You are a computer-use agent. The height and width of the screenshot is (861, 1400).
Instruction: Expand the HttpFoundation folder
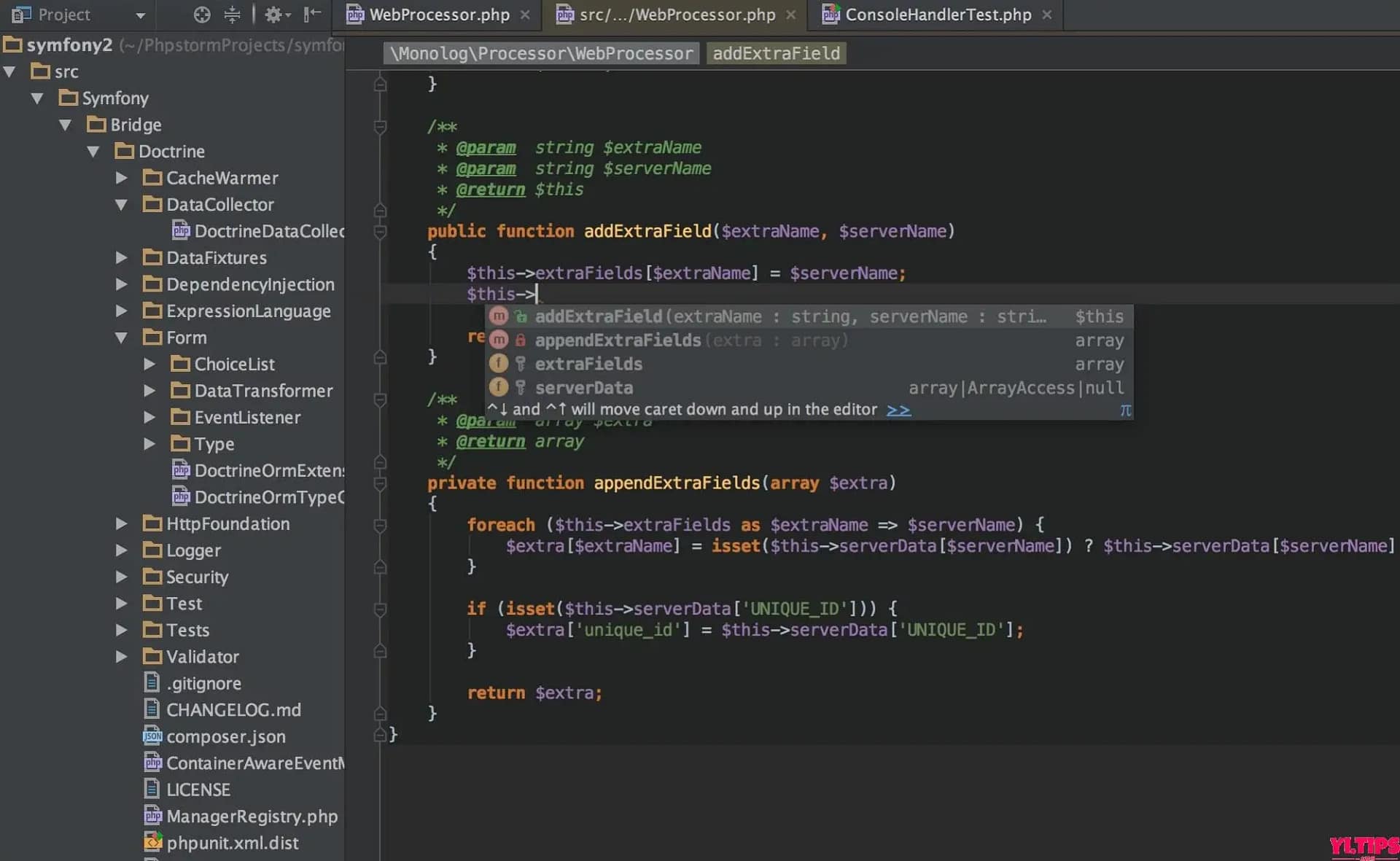(x=121, y=523)
